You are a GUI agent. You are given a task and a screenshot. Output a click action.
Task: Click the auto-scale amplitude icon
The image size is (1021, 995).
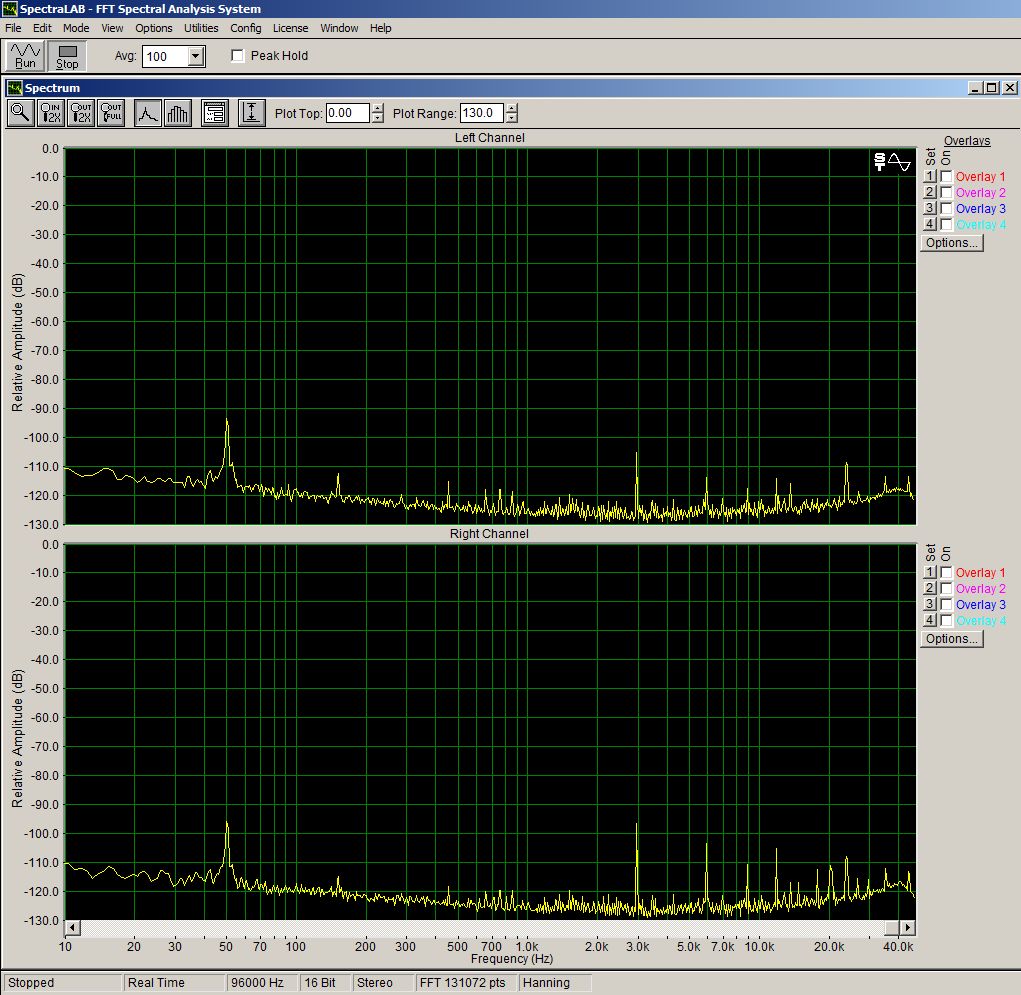coord(251,113)
